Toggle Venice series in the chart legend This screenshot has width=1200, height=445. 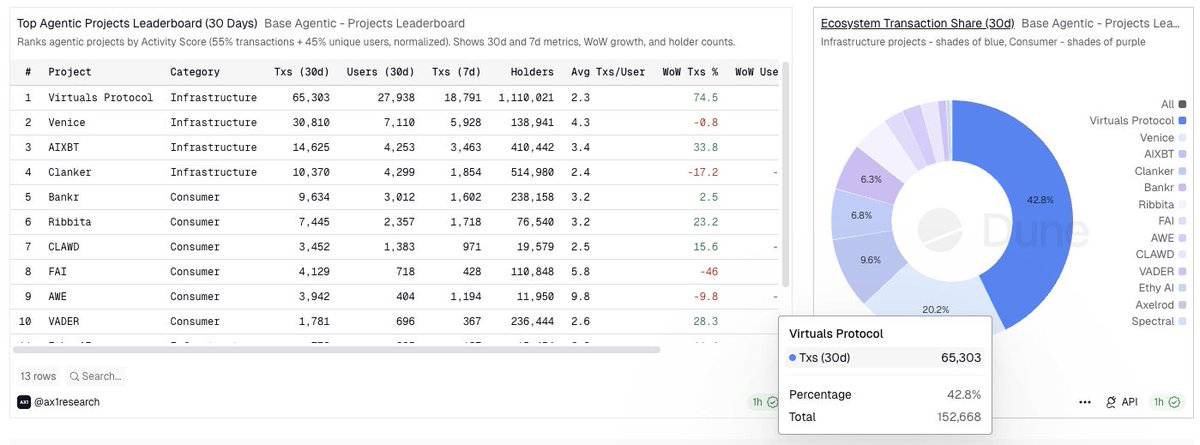[x=1163, y=138]
